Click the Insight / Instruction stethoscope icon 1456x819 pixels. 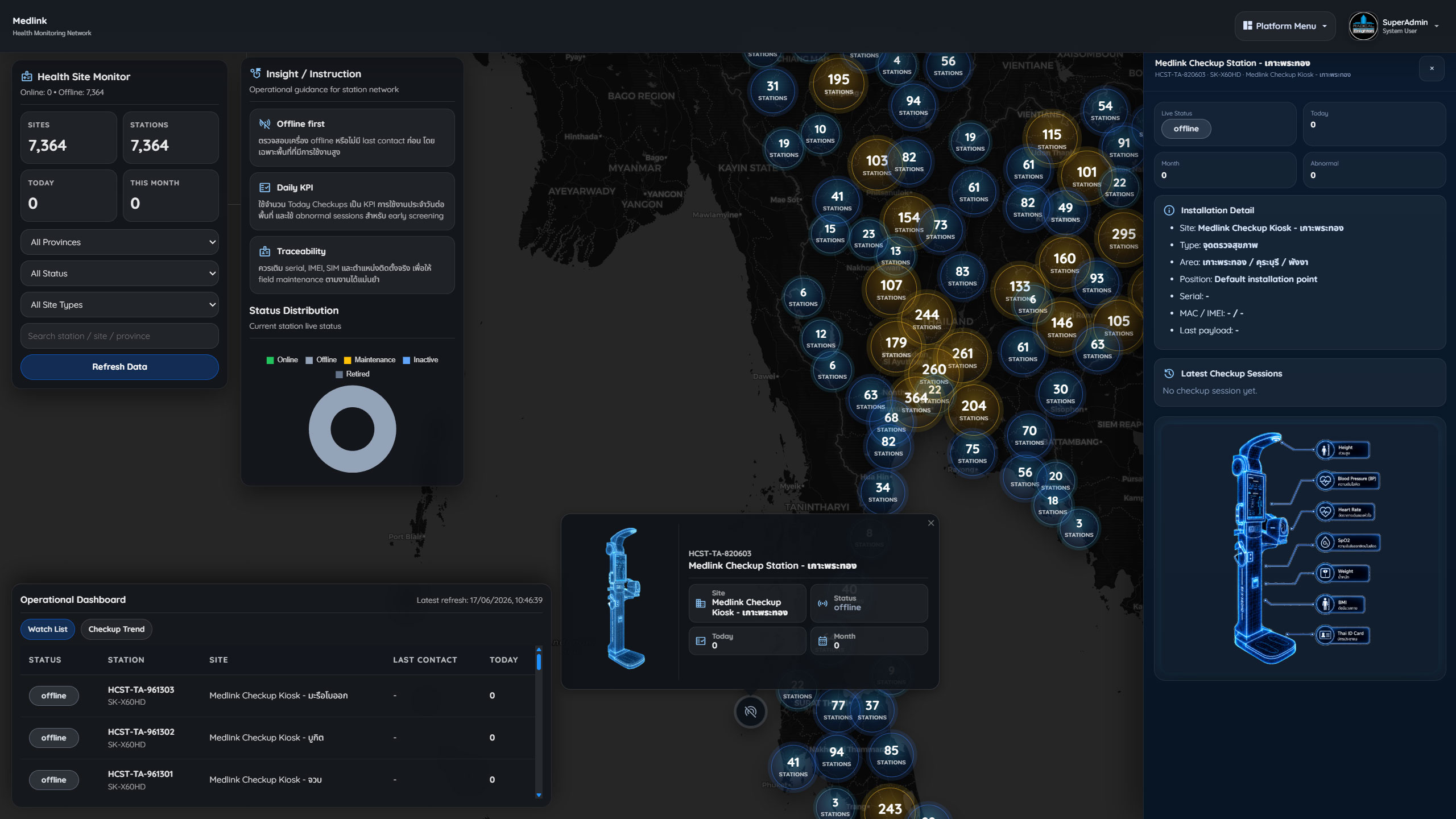coord(256,73)
